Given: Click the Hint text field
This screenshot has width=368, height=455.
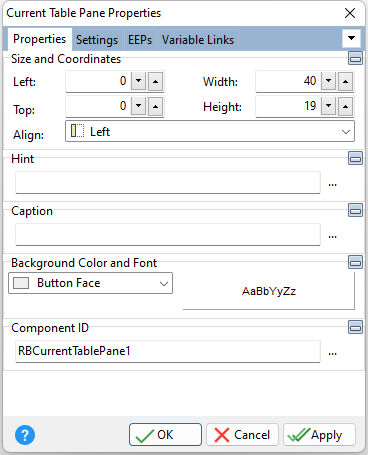Looking at the screenshot, I should (168, 182).
